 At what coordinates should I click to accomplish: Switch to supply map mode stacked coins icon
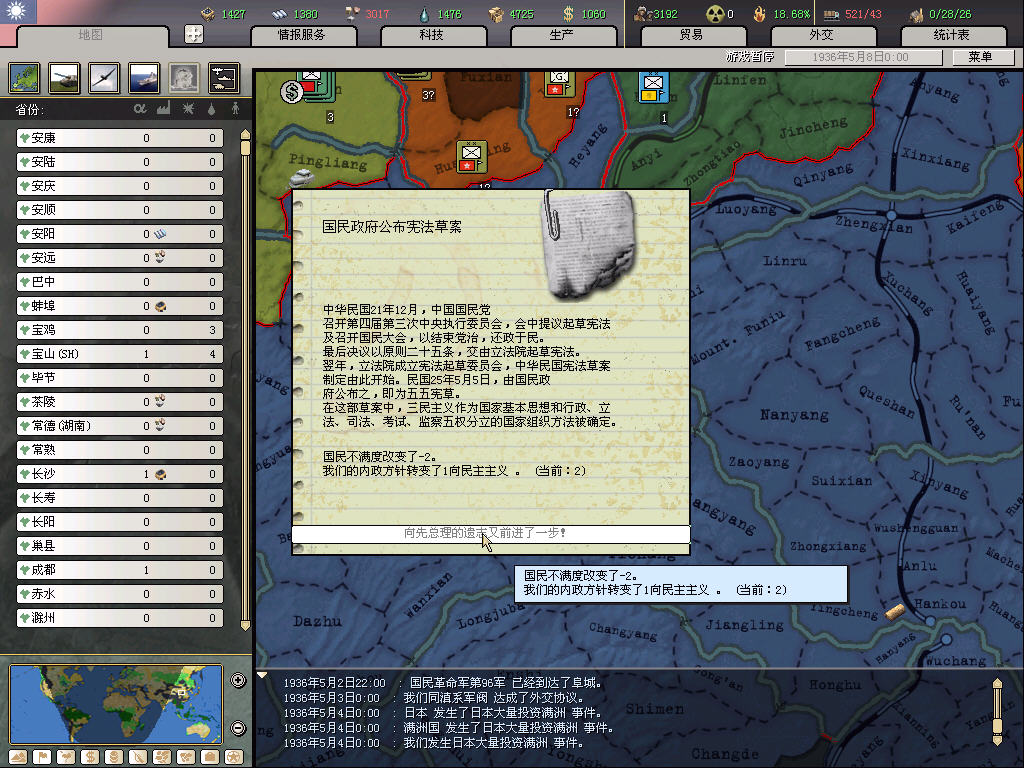(114, 757)
